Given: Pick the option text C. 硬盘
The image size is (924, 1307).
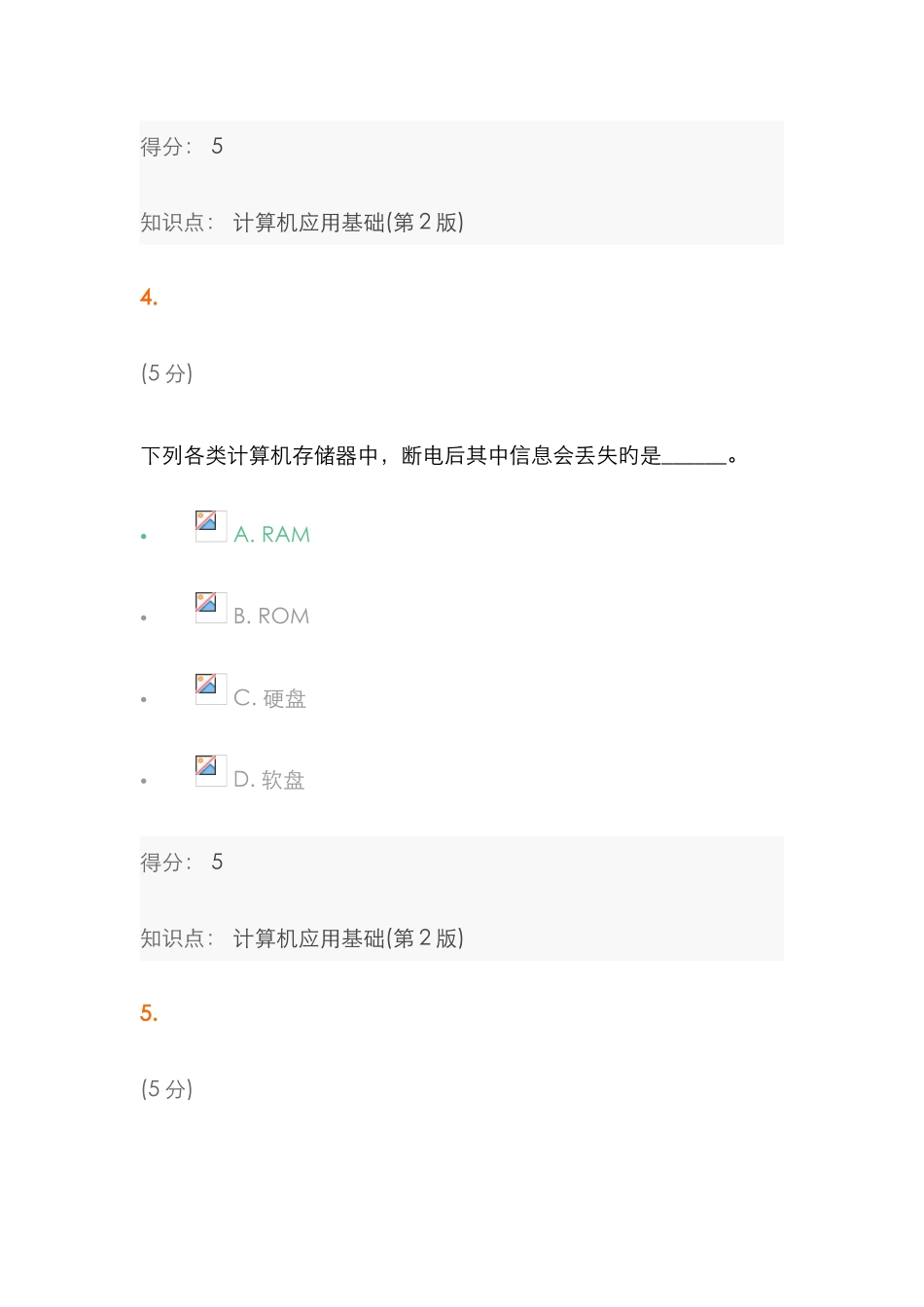Looking at the screenshot, I should 270,698.
